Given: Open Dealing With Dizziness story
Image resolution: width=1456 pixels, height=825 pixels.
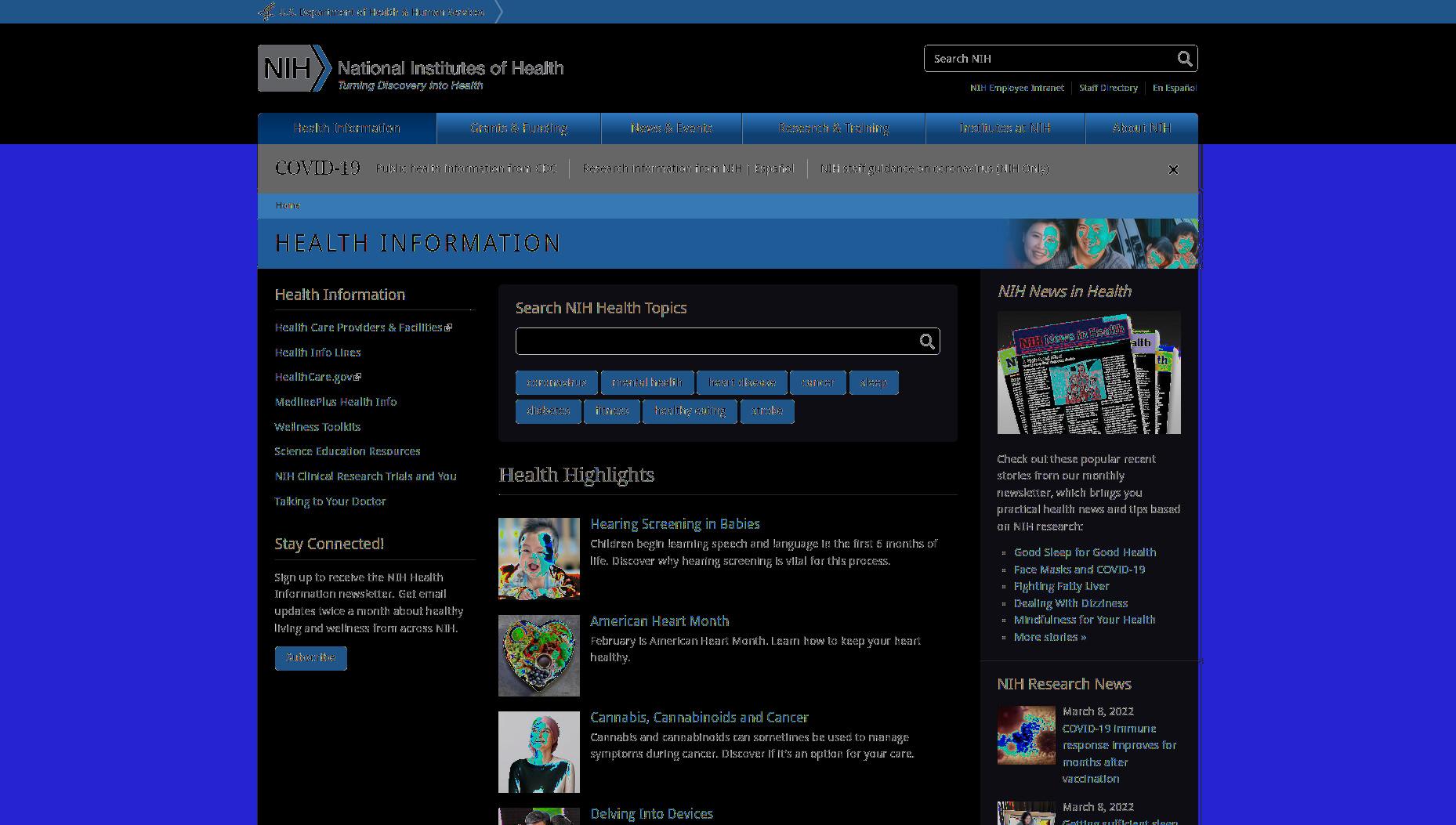Looking at the screenshot, I should pos(1070,603).
